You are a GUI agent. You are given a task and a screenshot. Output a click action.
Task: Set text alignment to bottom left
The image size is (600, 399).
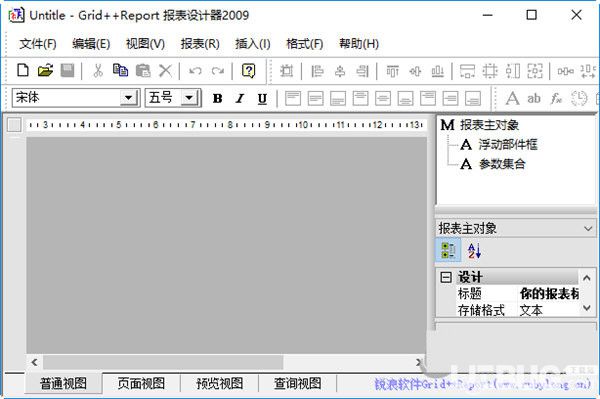[338, 98]
